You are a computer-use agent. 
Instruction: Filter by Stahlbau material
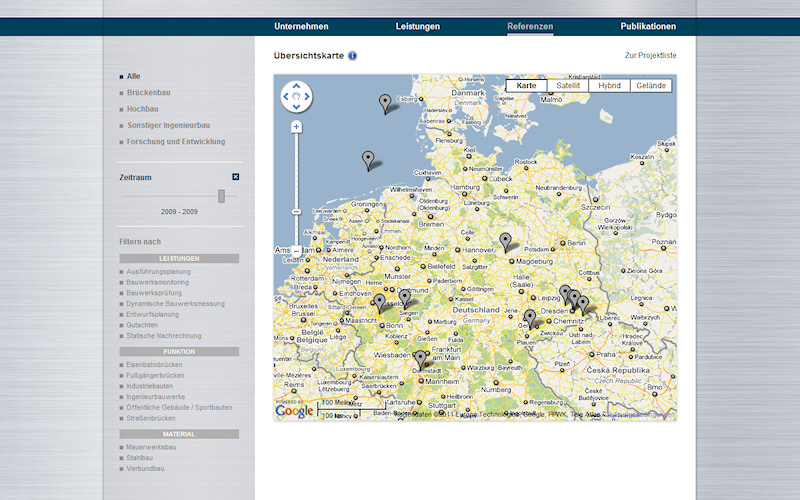click(139, 458)
